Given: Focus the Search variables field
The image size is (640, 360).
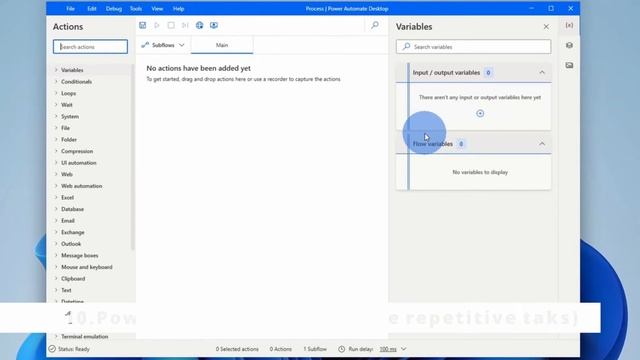Looking at the screenshot, I should (473, 47).
